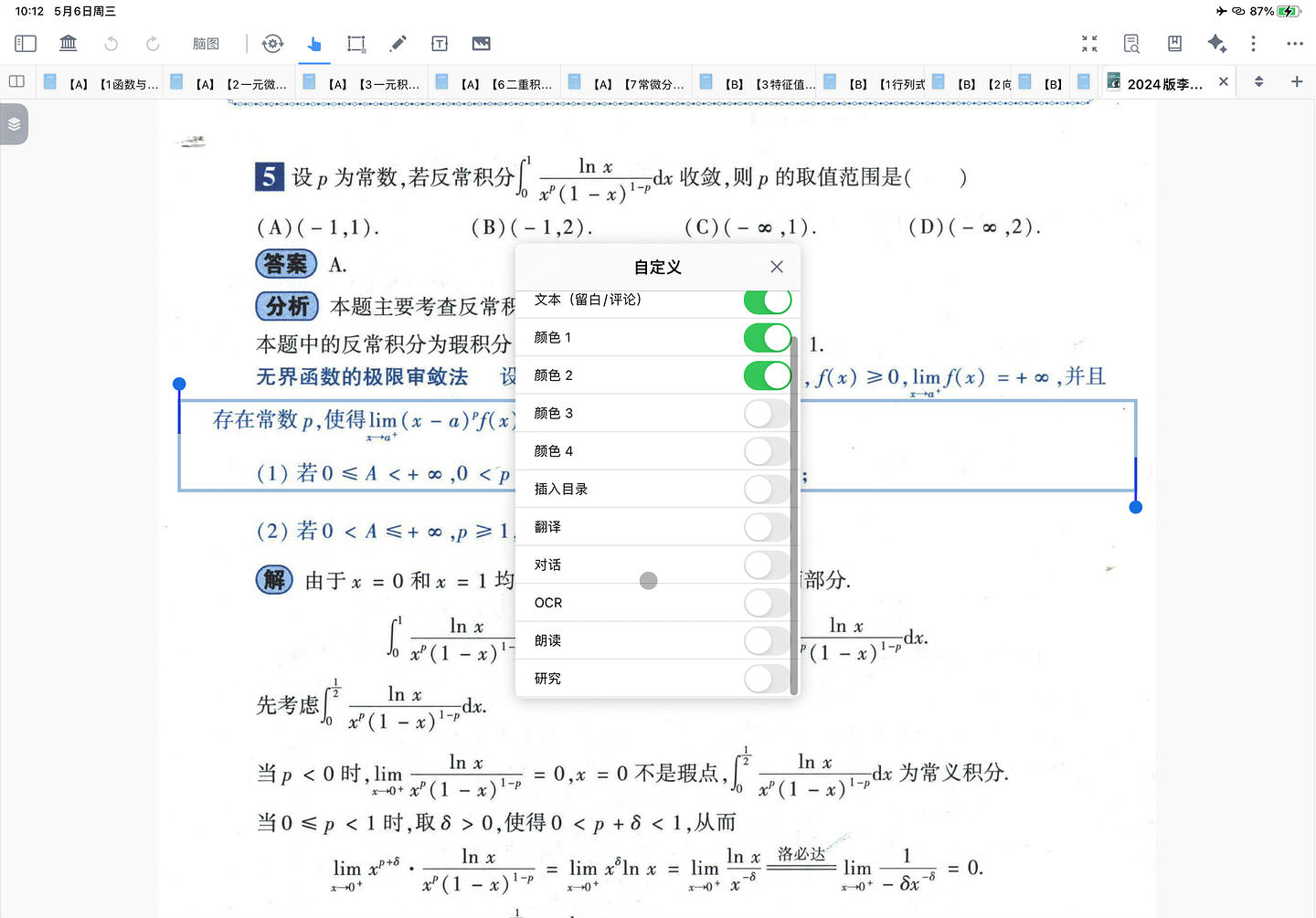Select the pen annotation tool

point(398,43)
